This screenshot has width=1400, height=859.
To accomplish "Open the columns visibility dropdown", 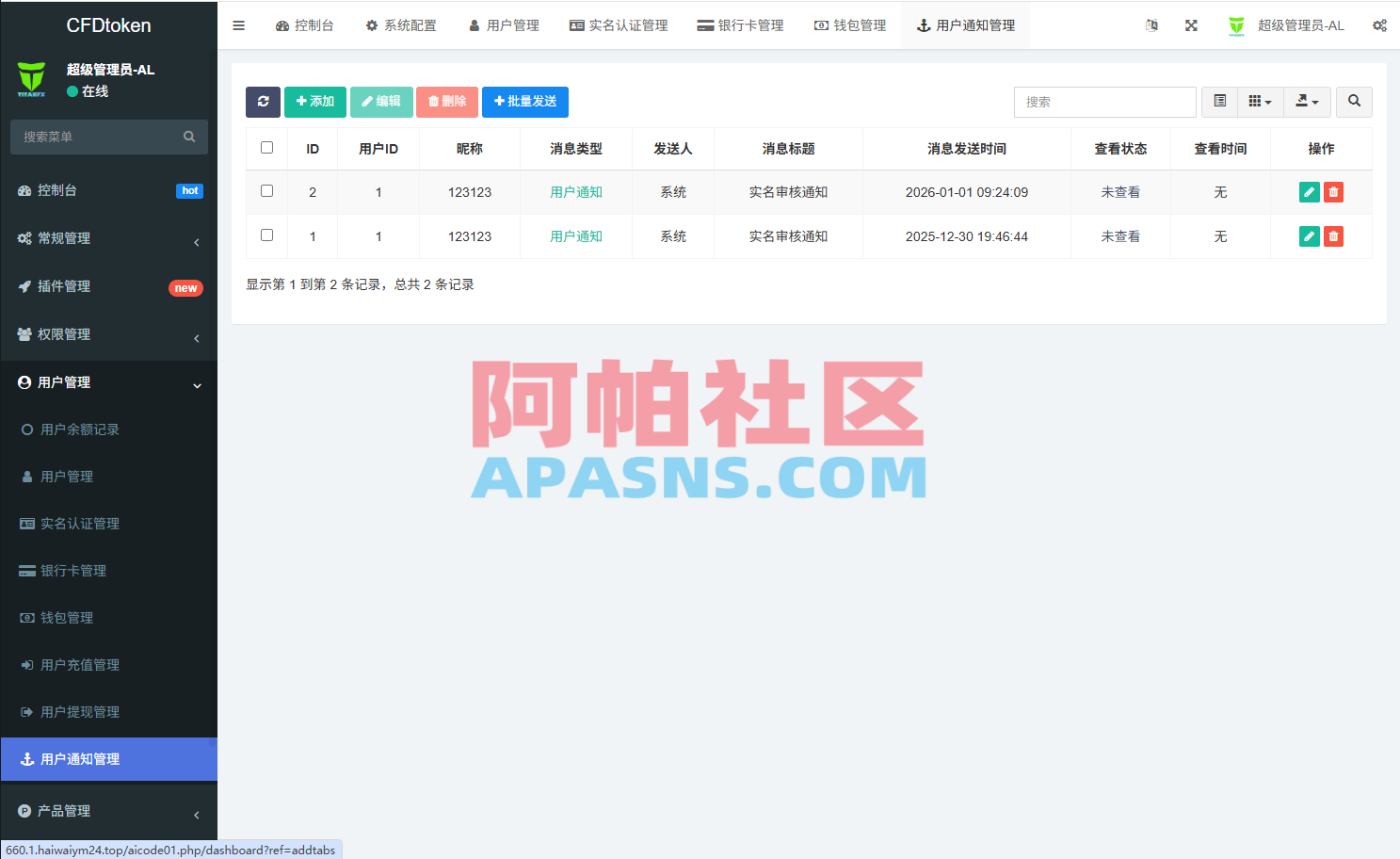I will point(1261,102).
